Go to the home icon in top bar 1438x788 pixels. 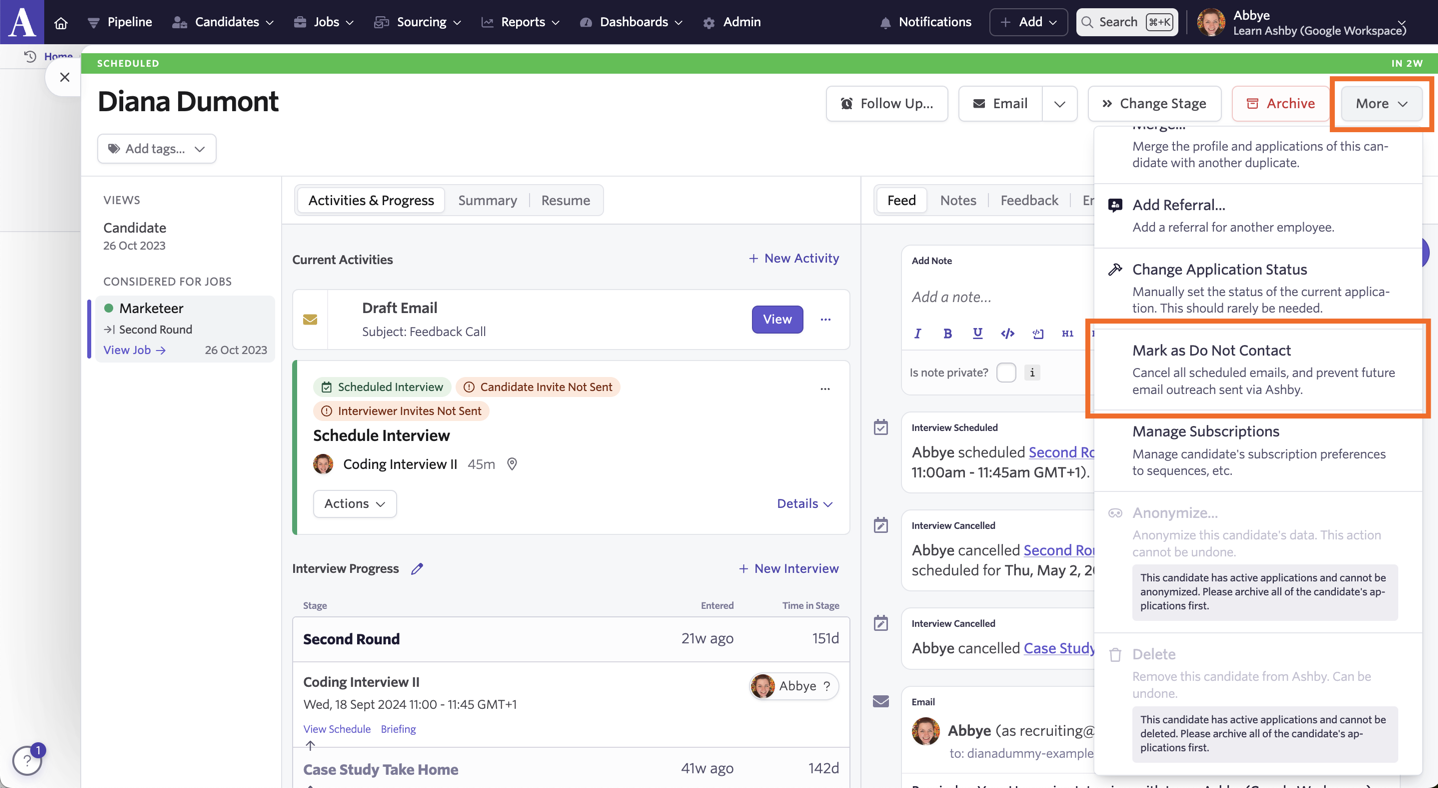click(61, 22)
